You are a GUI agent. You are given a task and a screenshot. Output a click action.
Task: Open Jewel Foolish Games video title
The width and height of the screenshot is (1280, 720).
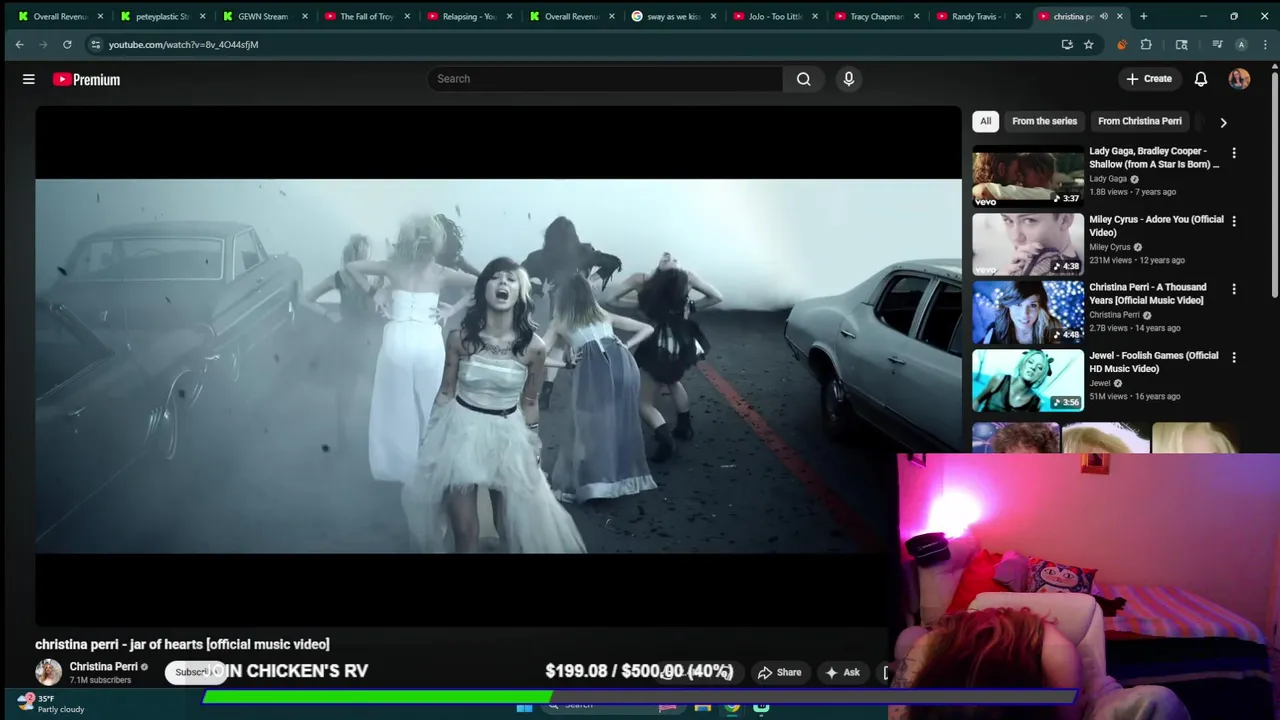click(x=1154, y=361)
